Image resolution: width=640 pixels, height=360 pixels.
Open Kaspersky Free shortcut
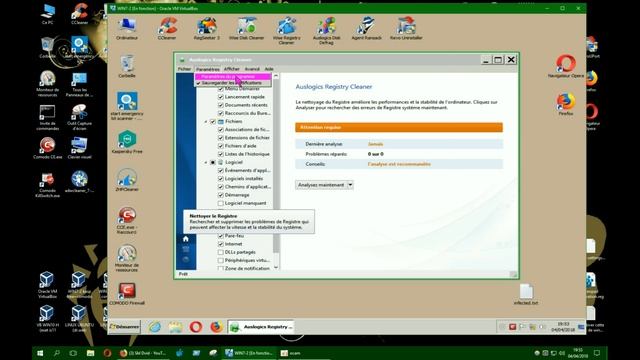tap(127, 142)
